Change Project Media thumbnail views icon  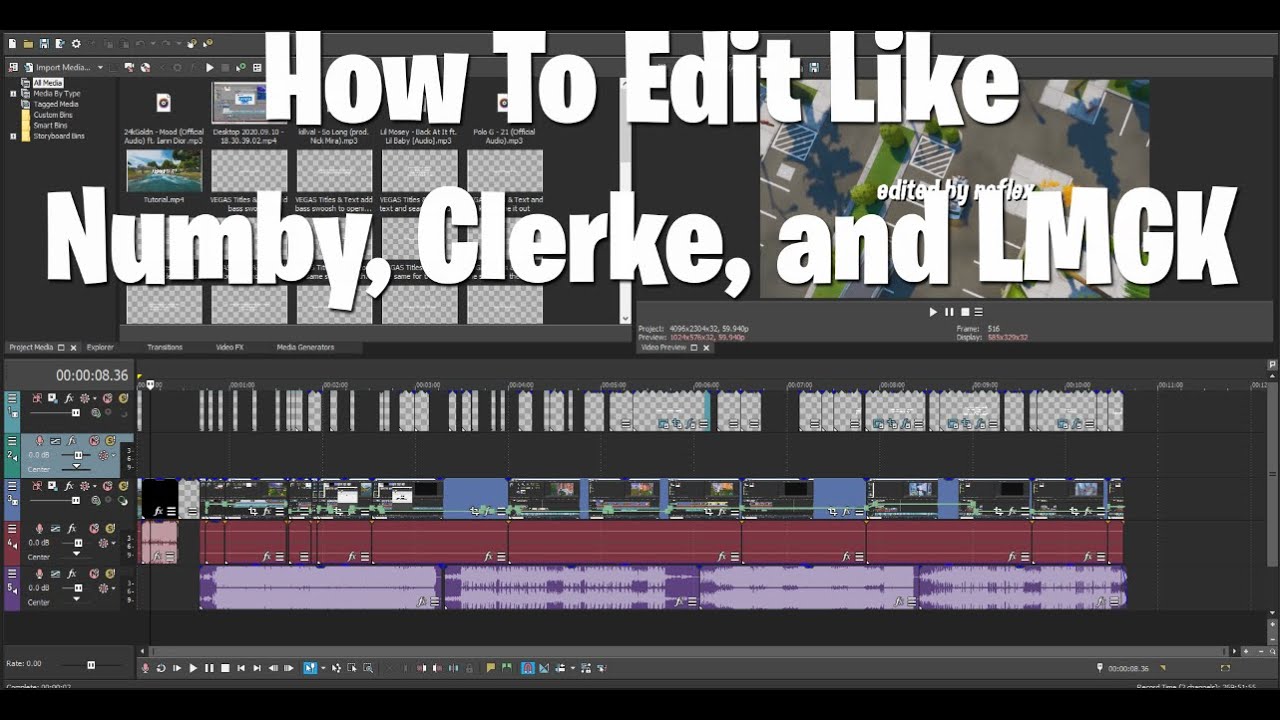[x=257, y=68]
